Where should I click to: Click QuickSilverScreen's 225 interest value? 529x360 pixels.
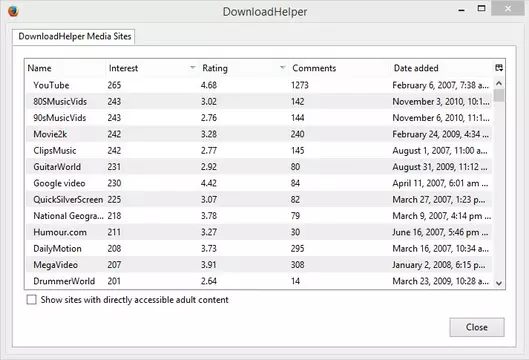114,199
